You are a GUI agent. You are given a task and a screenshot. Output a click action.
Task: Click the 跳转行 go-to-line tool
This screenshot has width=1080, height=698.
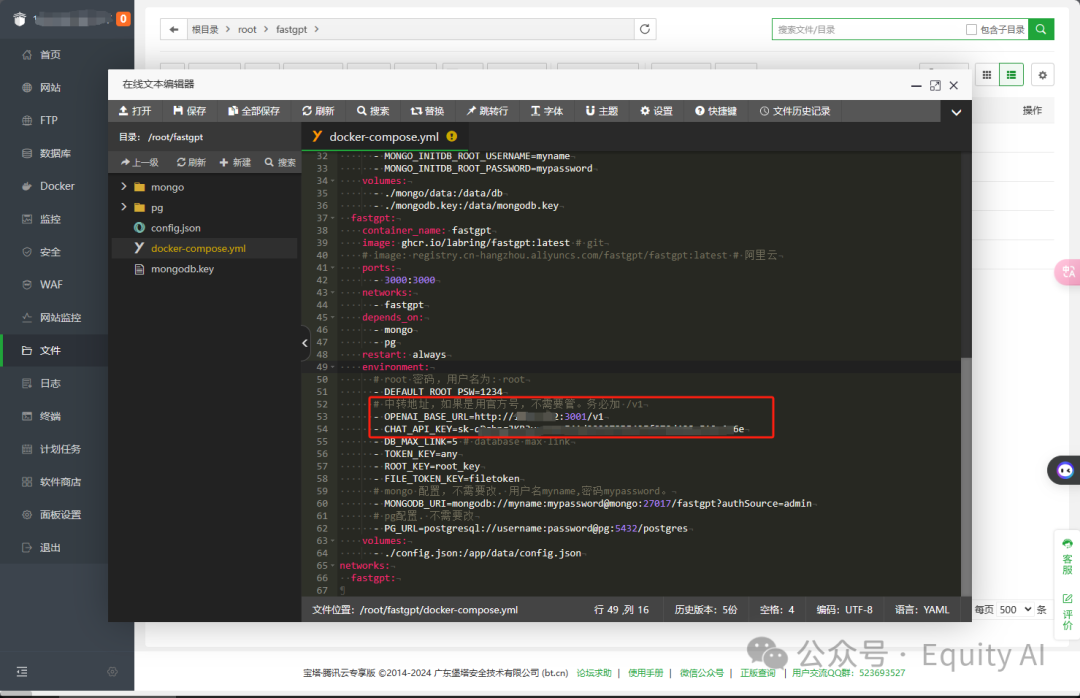(x=486, y=111)
